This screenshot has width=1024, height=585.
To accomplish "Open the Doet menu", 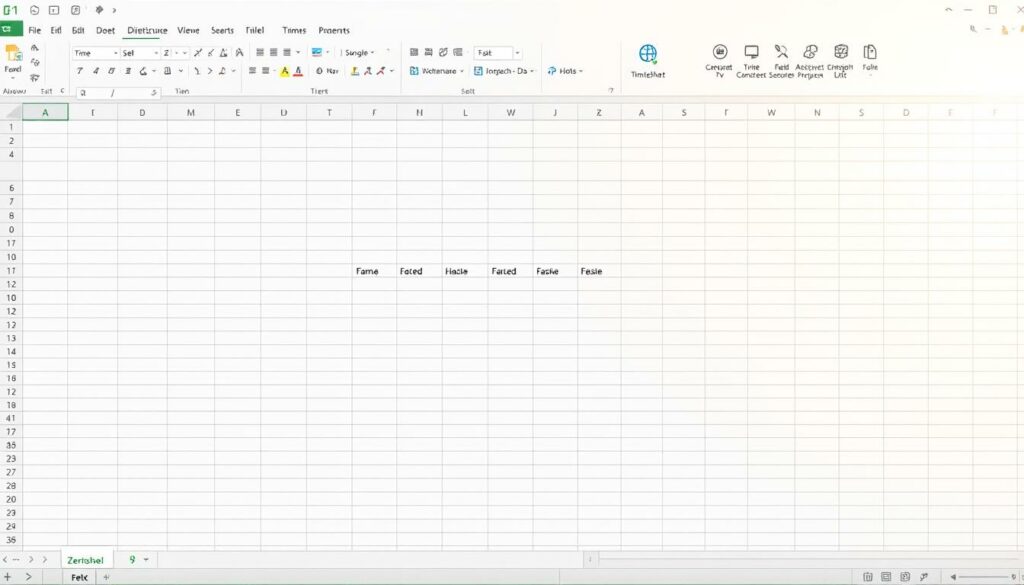I will tap(105, 30).
